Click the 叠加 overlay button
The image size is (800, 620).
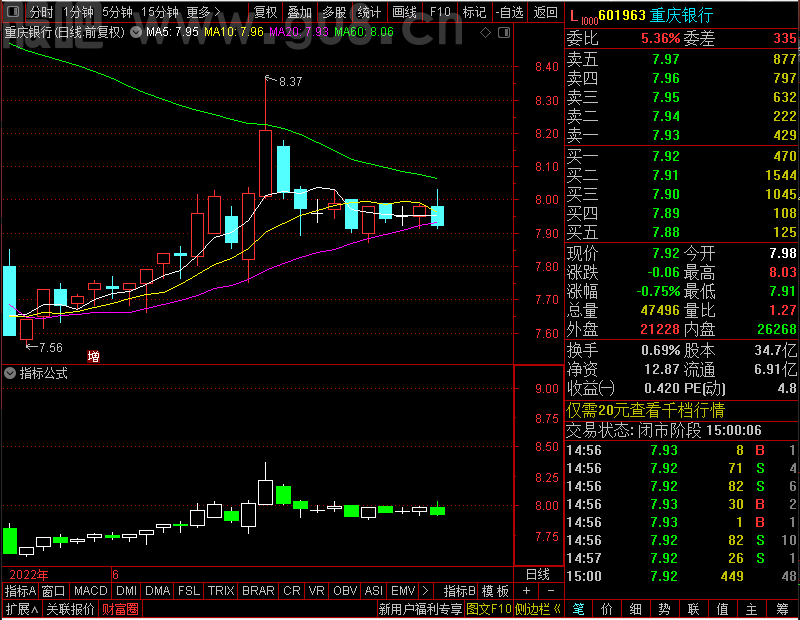point(299,12)
